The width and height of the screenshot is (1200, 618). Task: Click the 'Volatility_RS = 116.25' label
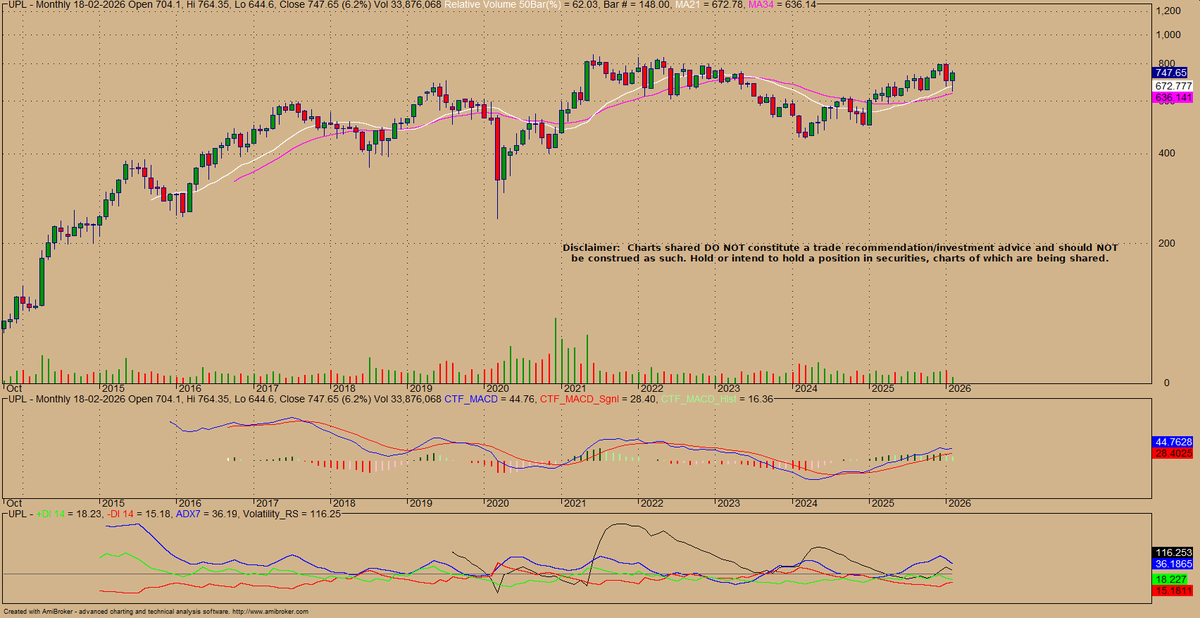click(291, 514)
